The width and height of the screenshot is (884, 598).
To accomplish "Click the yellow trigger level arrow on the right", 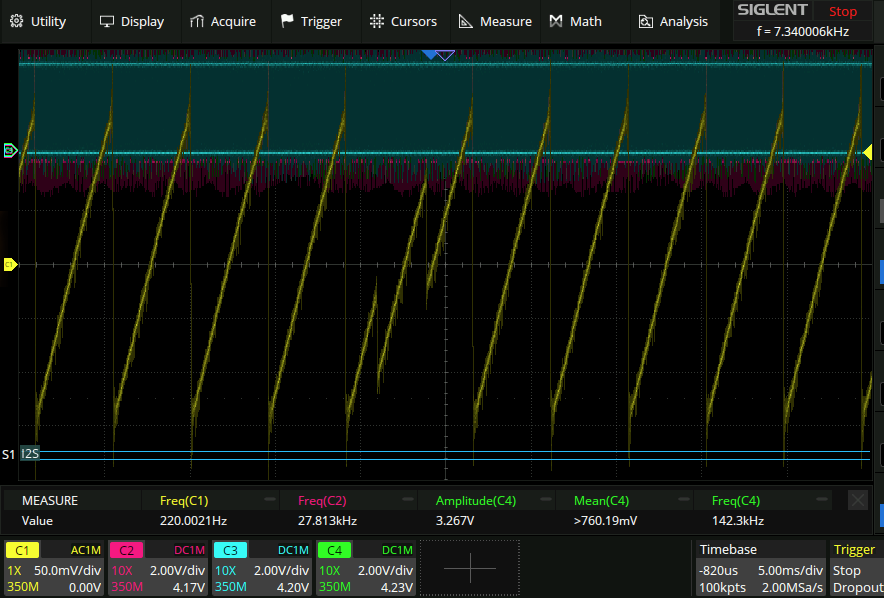I will point(867,152).
